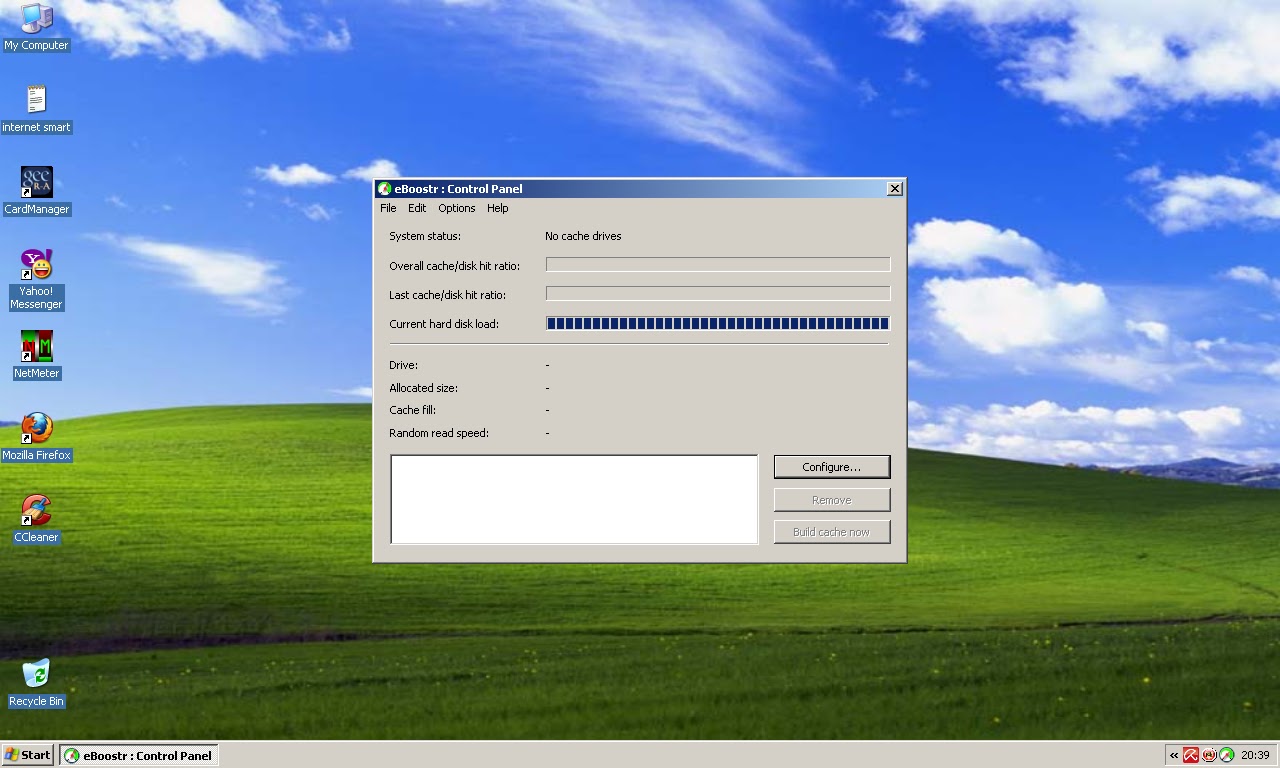Select the internet smart text file icon
The image size is (1280, 768).
click(36, 109)
